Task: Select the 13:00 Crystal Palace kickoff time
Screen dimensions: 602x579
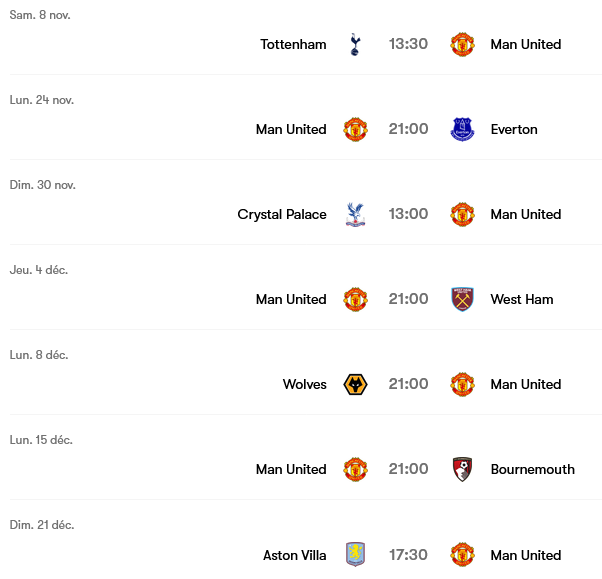Action: click(408, 214)
